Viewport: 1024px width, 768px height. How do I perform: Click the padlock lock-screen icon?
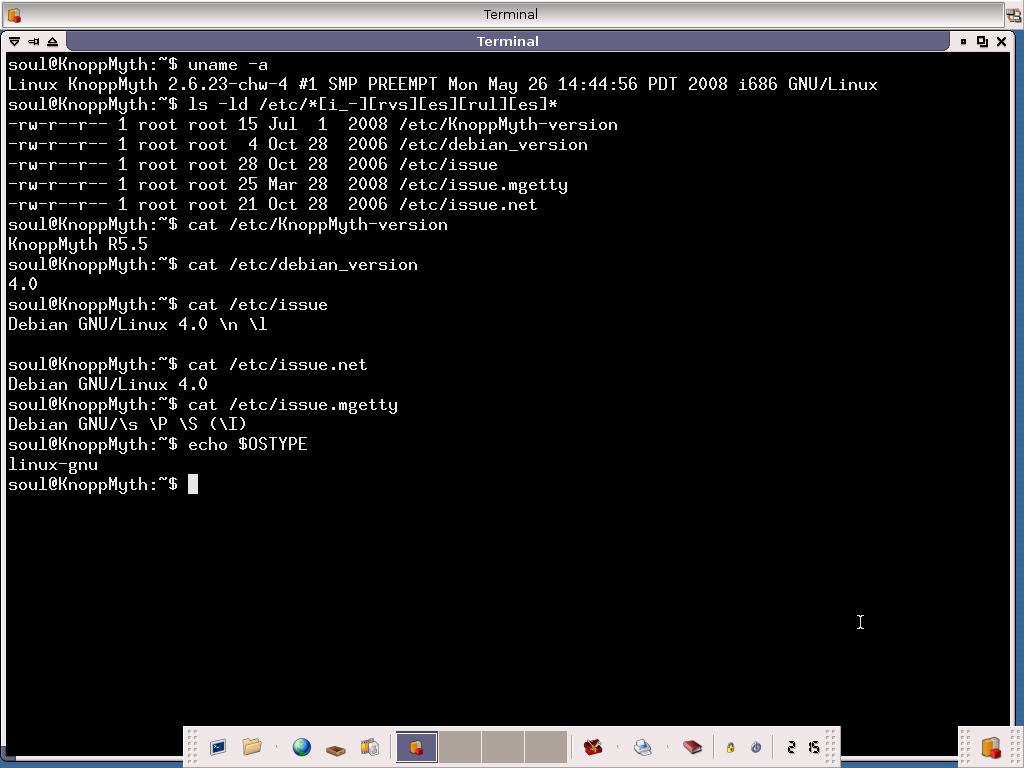(731, 747)
